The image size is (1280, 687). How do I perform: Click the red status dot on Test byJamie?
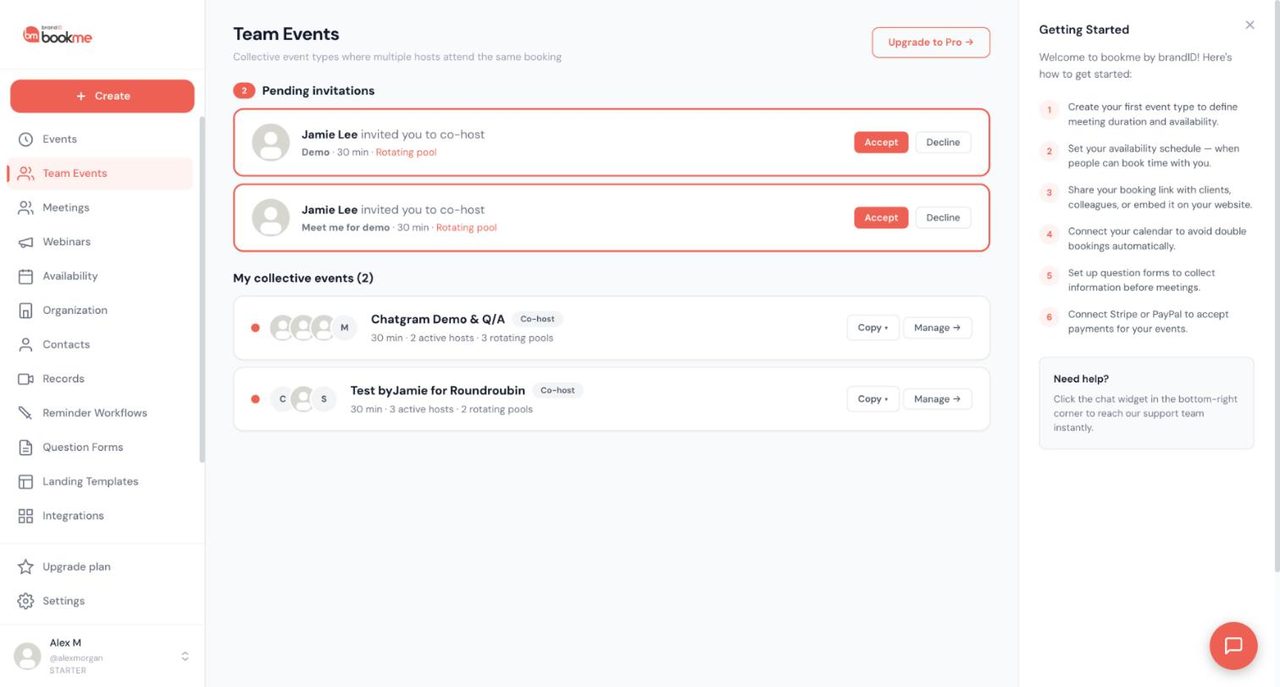[x=255, y=399]
